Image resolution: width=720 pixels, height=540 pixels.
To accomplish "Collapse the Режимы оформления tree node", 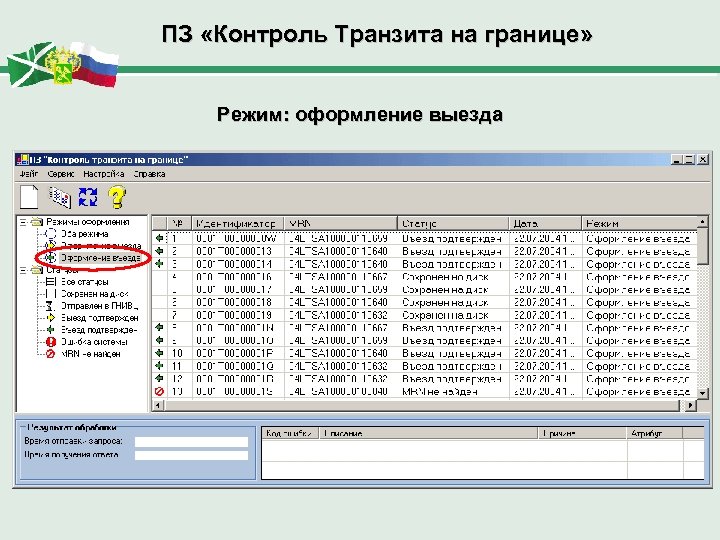I will tap(22, 222).
